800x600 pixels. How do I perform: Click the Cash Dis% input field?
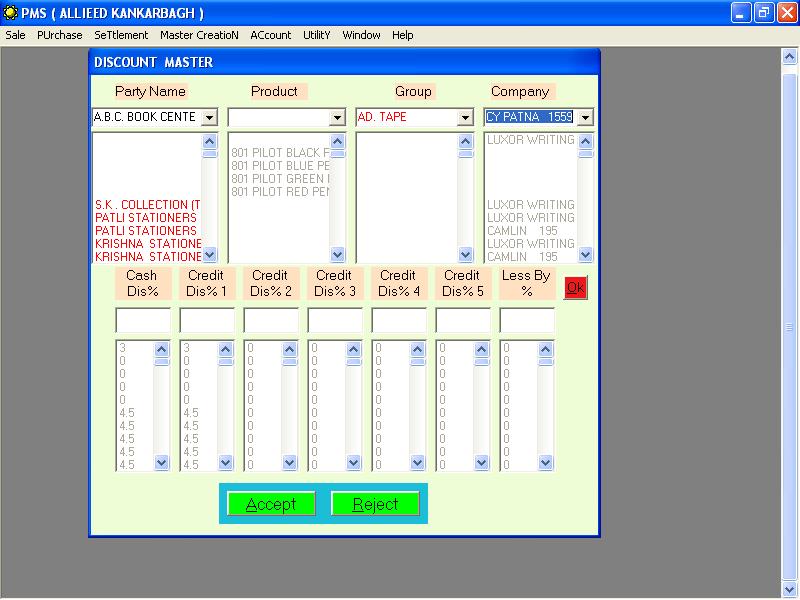[x=143, y=320]
